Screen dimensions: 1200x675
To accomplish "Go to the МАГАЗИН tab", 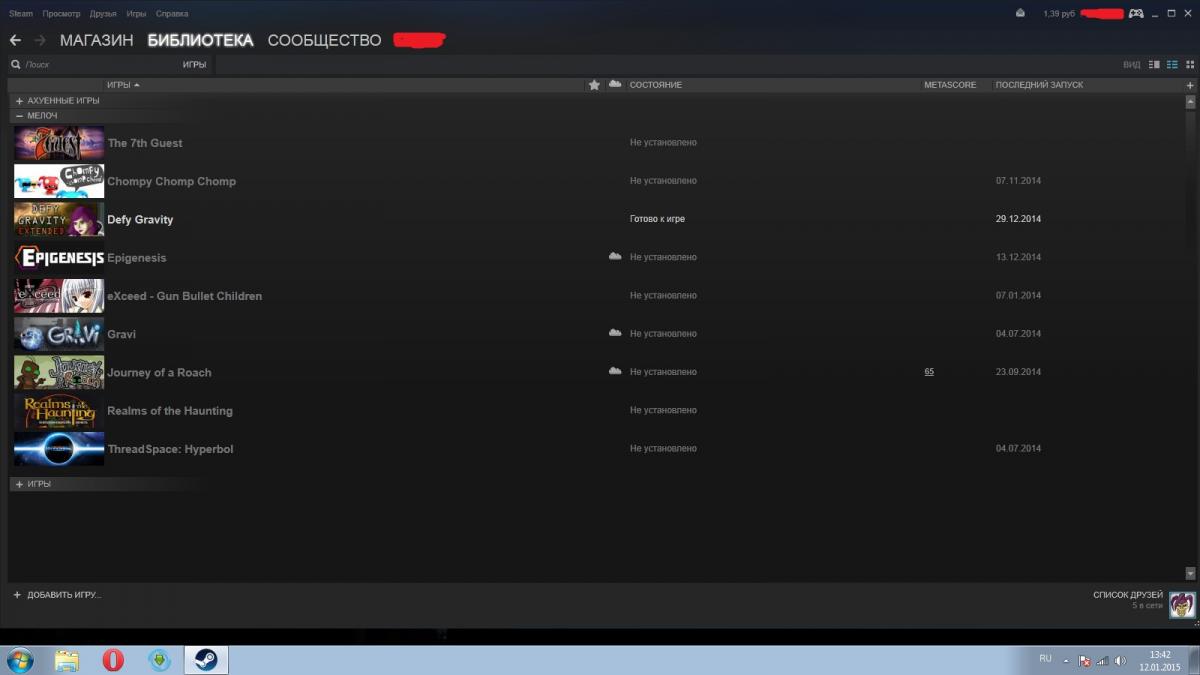I will pos(96,41).
